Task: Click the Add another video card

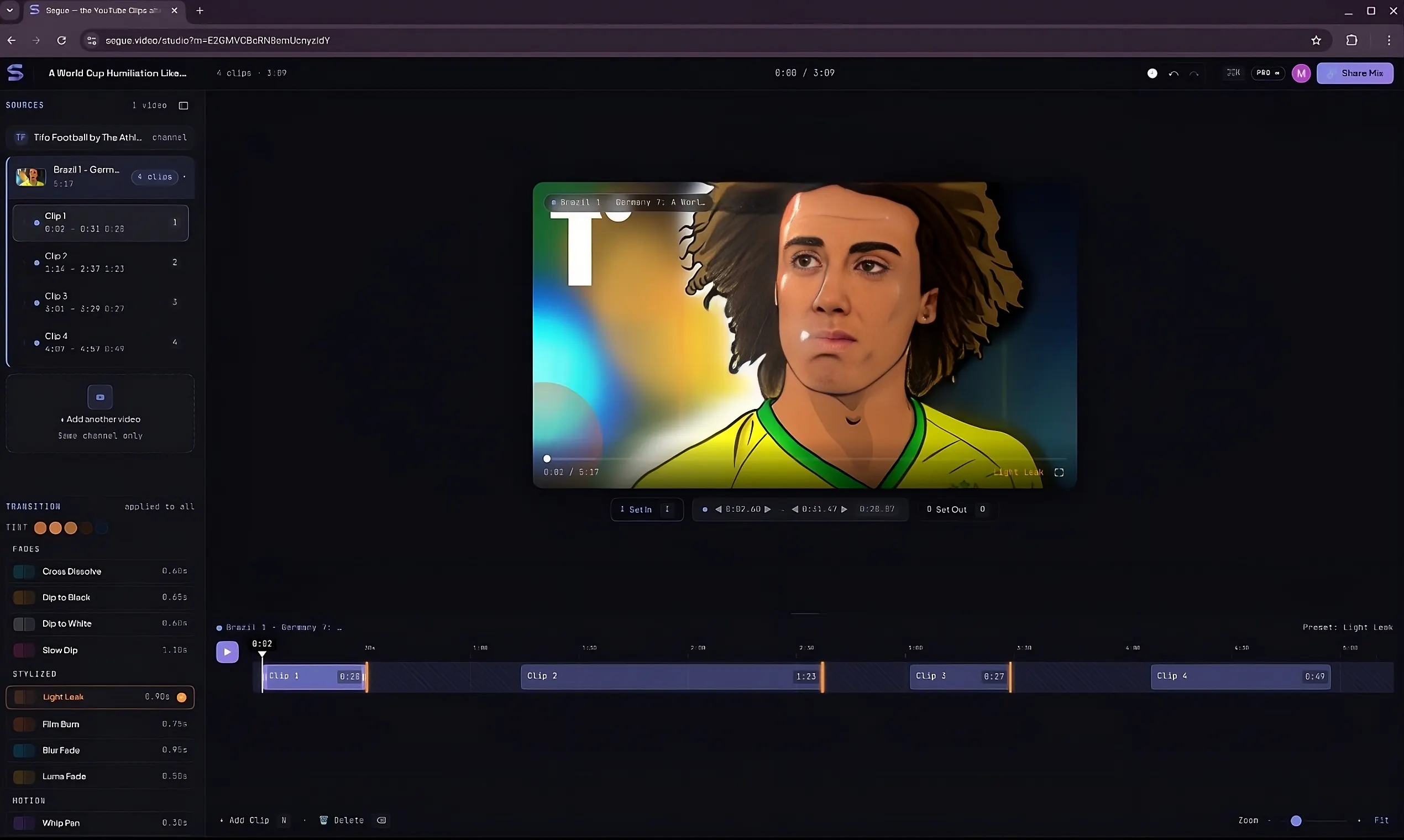Action: pyautogui.click(x=100, y=413)
